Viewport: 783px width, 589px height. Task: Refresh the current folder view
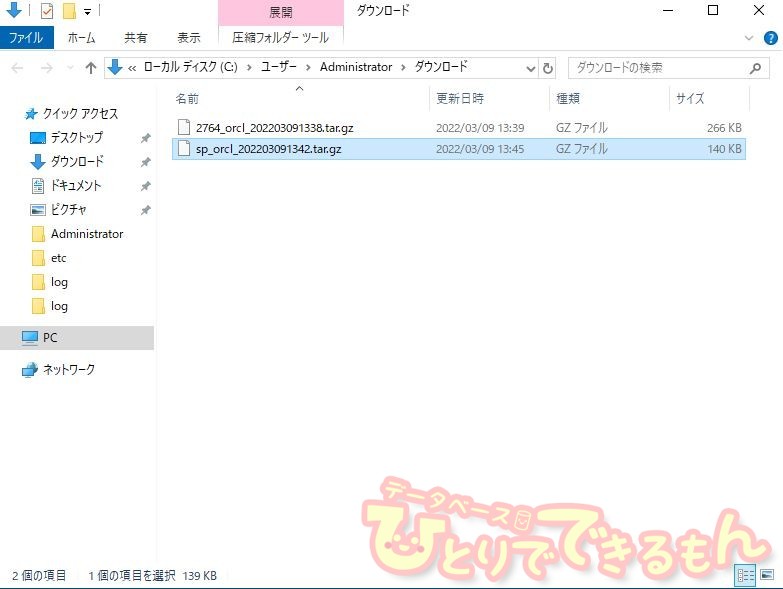[x=548, y=68]
